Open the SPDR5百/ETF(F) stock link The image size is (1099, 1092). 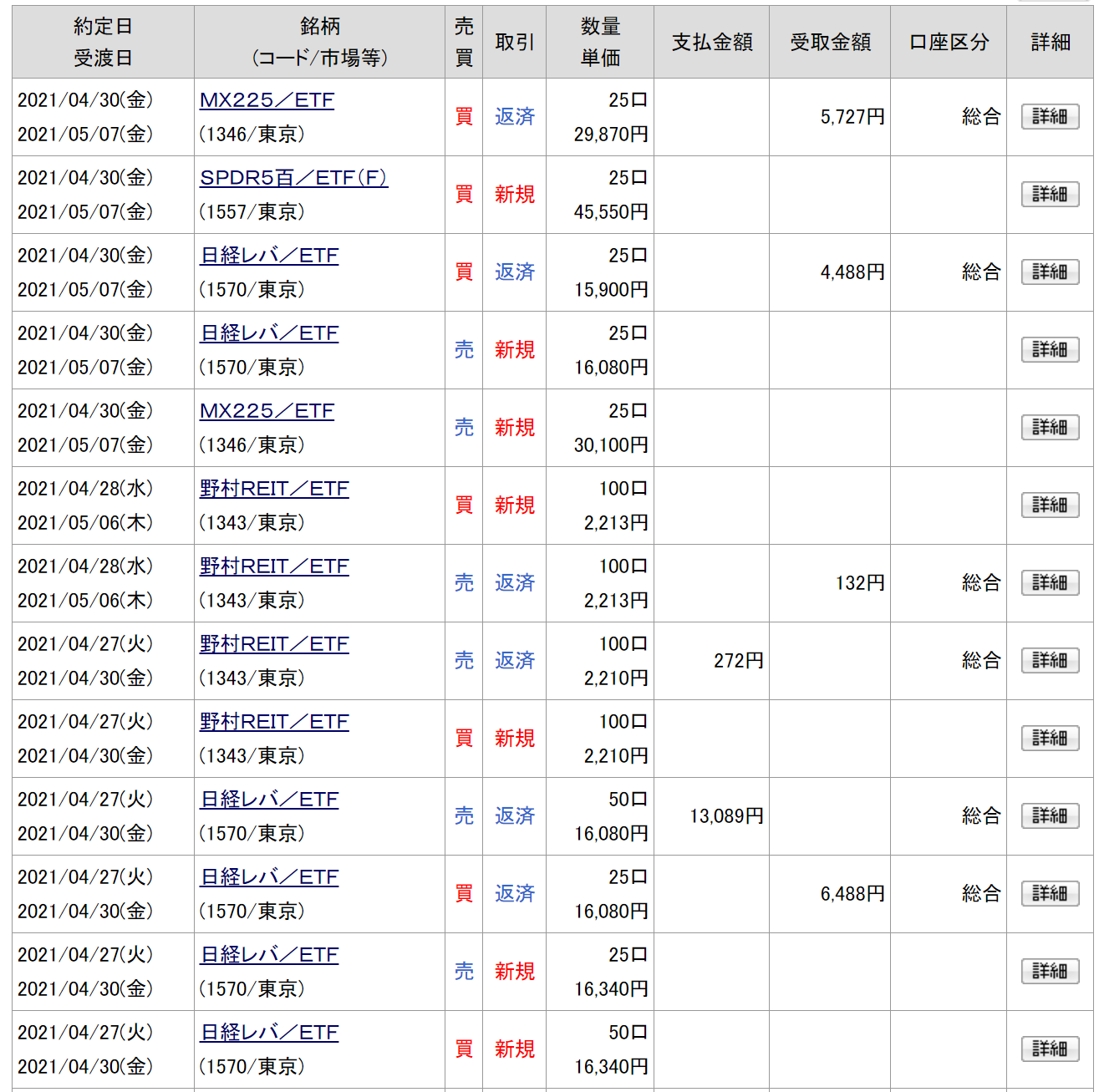click(293, 178)
